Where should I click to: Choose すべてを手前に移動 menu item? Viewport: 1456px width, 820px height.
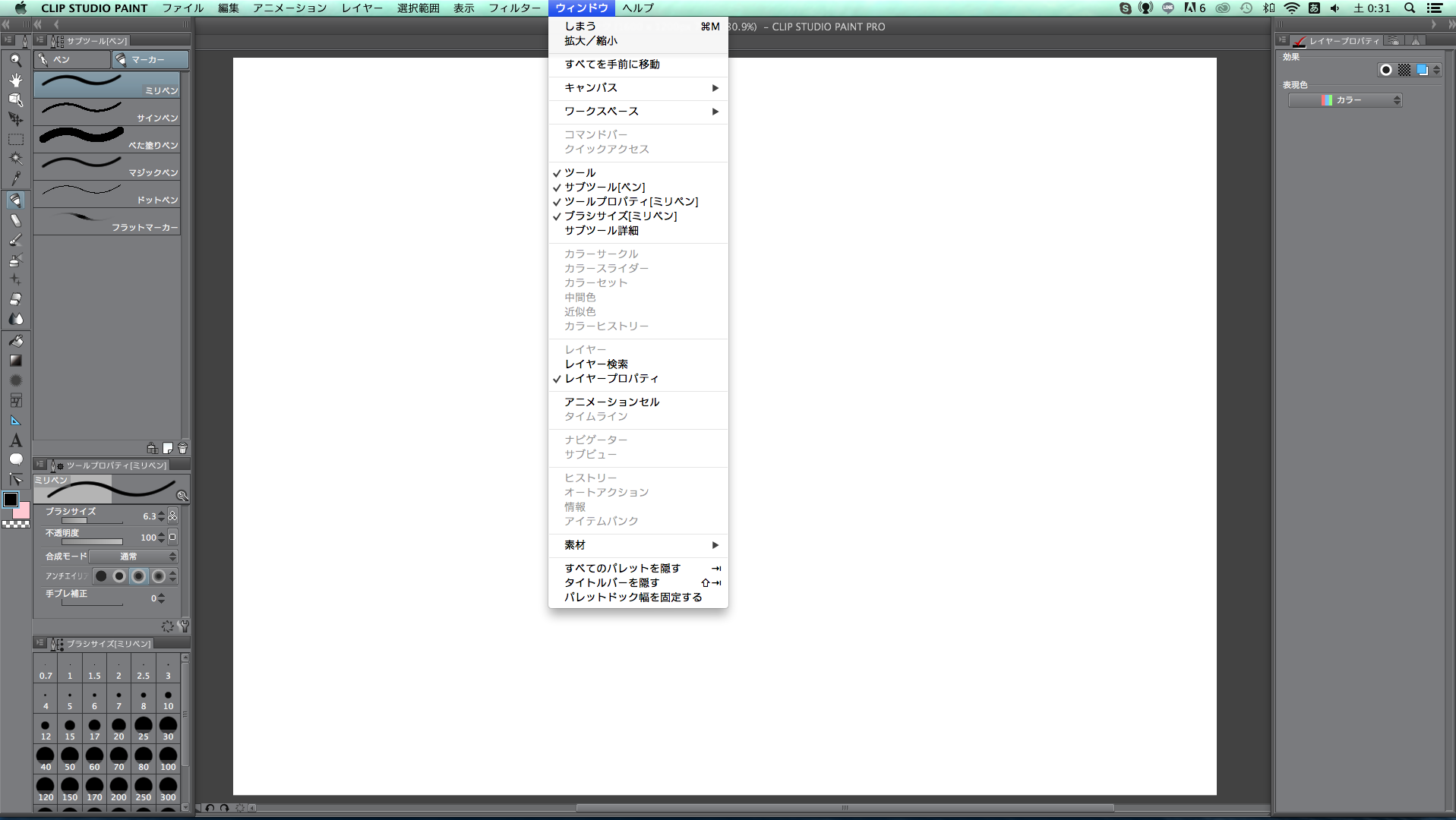click(637, 65)
